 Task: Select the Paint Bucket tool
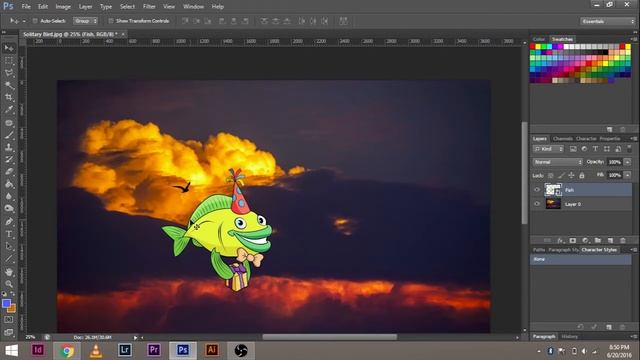[9, 184]
